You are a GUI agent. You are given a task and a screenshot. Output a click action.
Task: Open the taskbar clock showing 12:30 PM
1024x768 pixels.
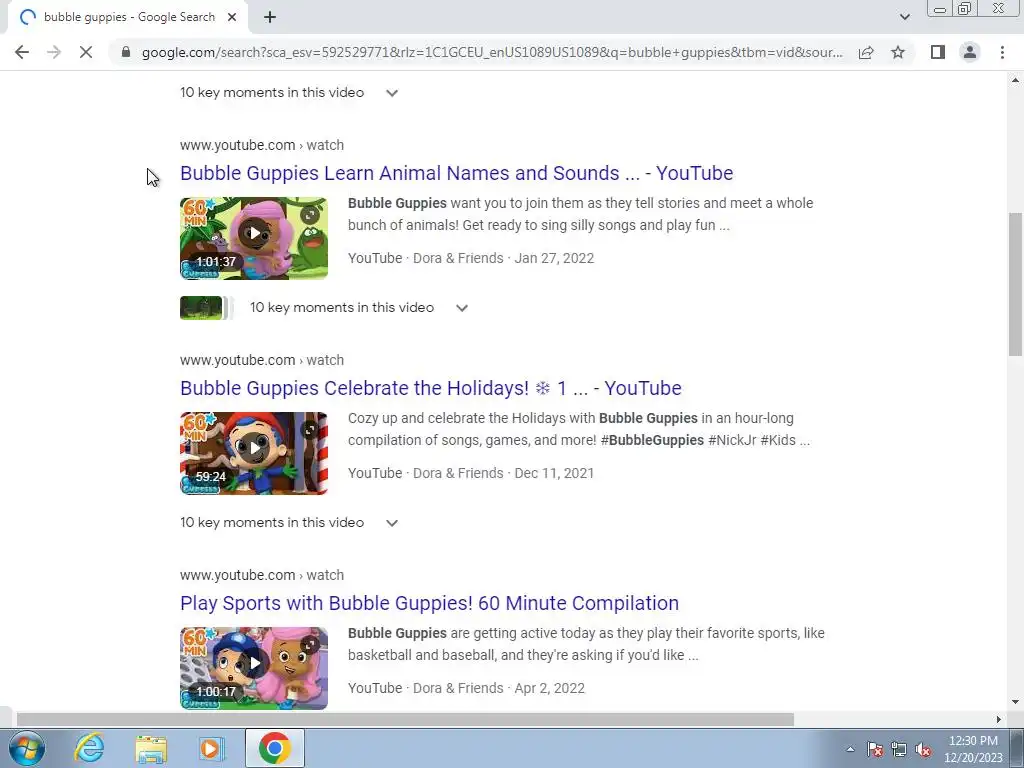tap(973, 749)
